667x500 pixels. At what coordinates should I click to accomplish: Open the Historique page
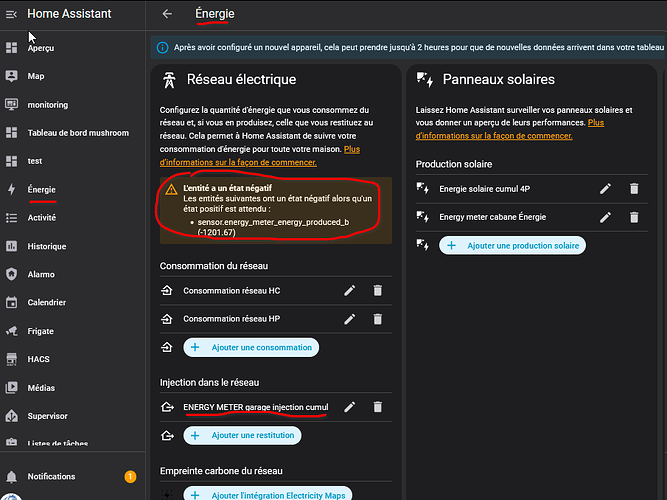[x=46, y=246]
